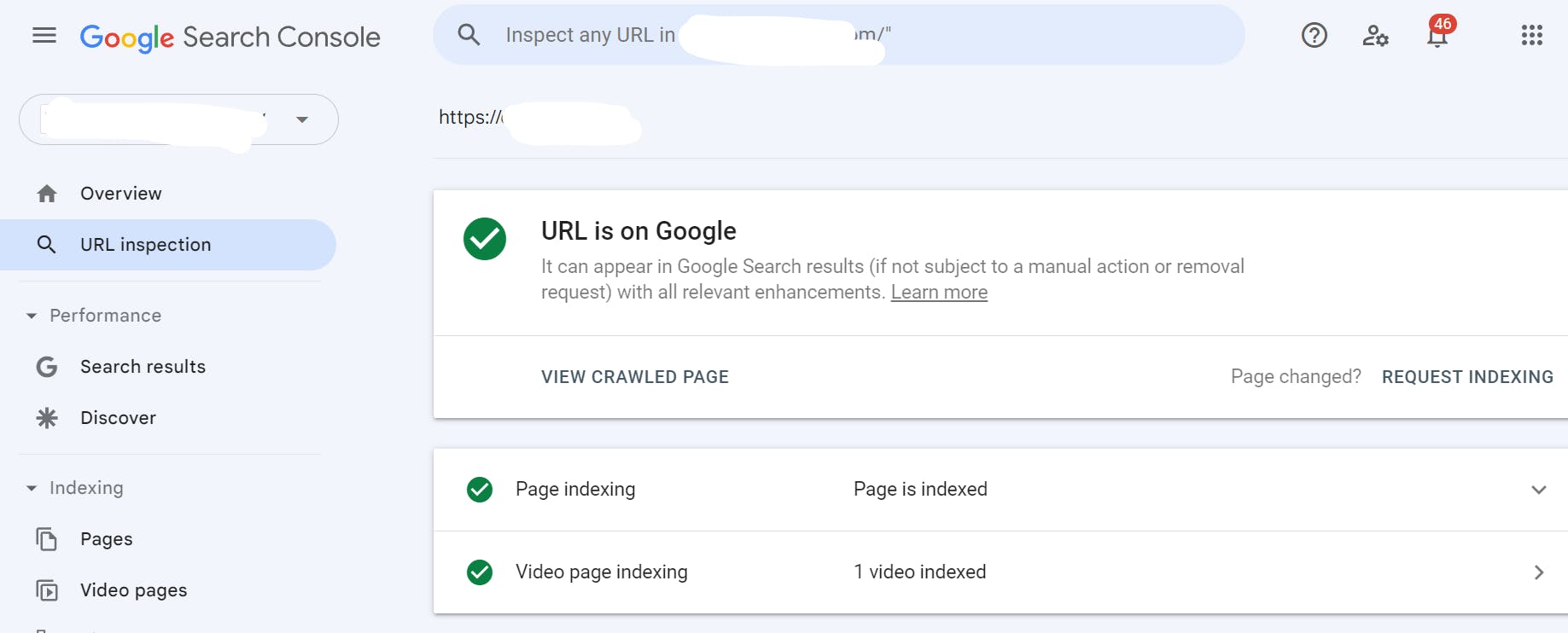1568x633 pixels.
Task: Click the URL inspection magnifier icon
Action: tap(47, 245)
